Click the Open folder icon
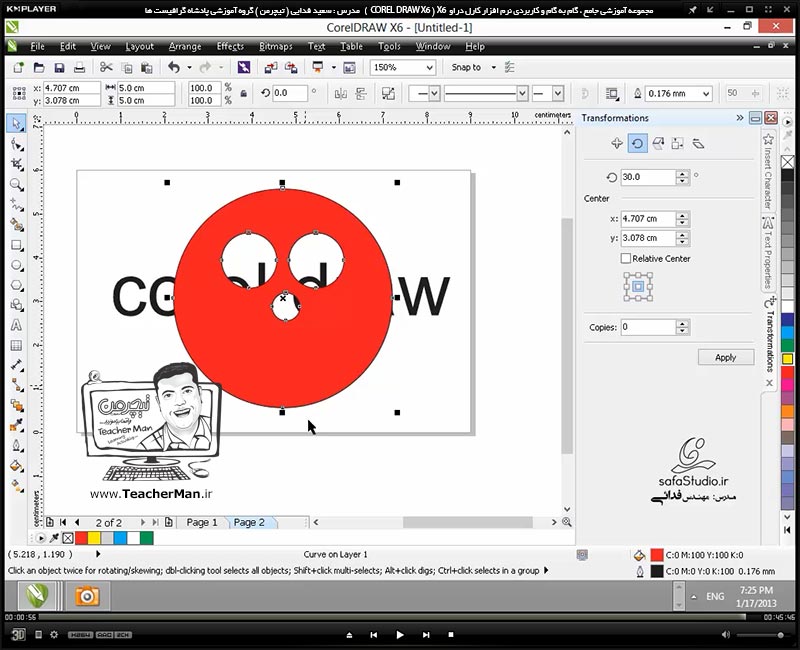Screen dimensions: 800x650 39,67
